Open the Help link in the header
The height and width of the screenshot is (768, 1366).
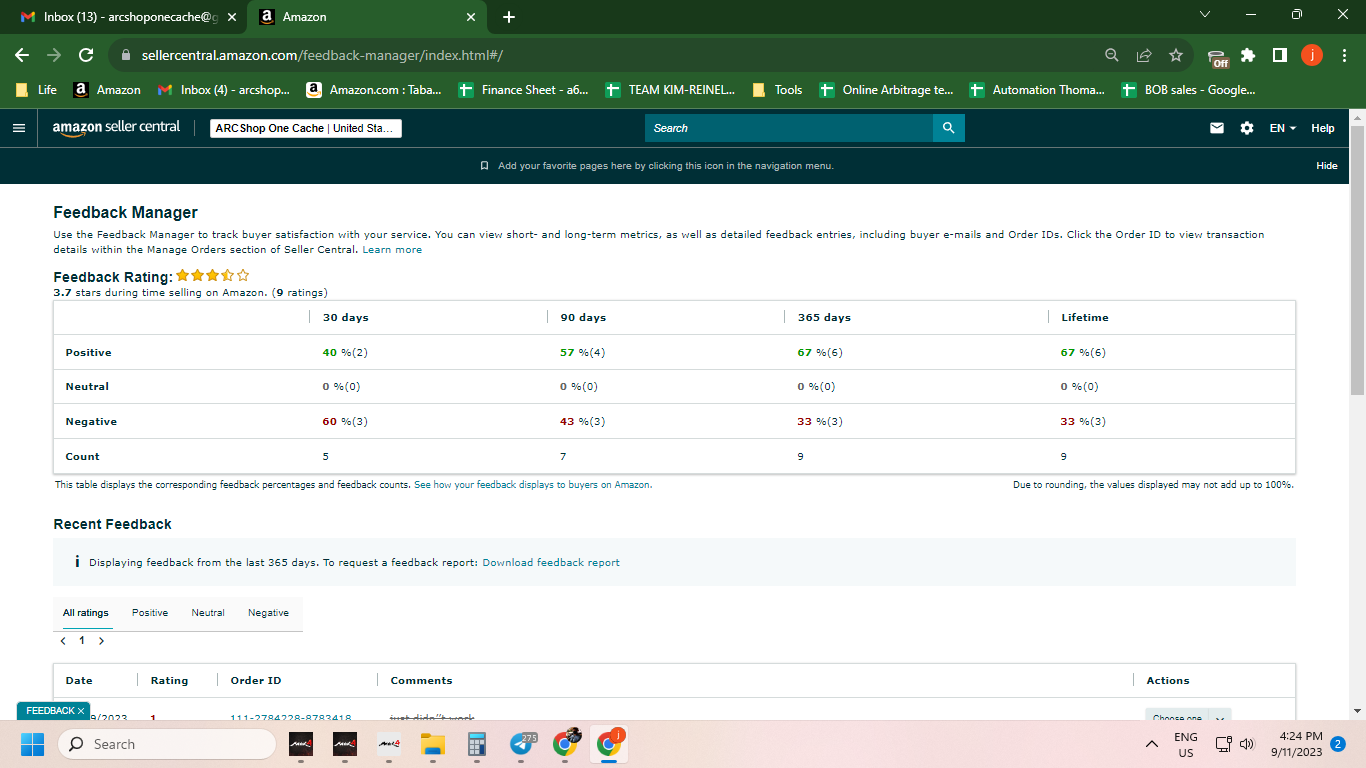1323,128
